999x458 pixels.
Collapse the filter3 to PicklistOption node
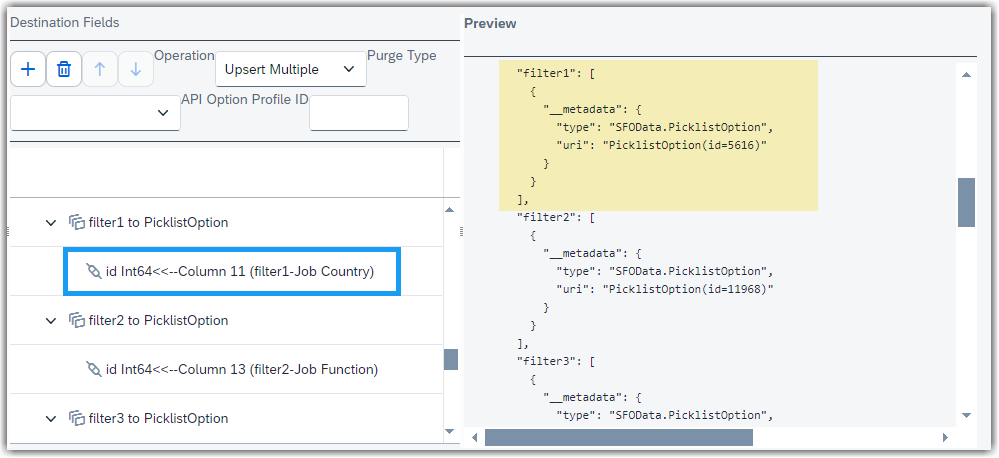[x=51, y=419]
